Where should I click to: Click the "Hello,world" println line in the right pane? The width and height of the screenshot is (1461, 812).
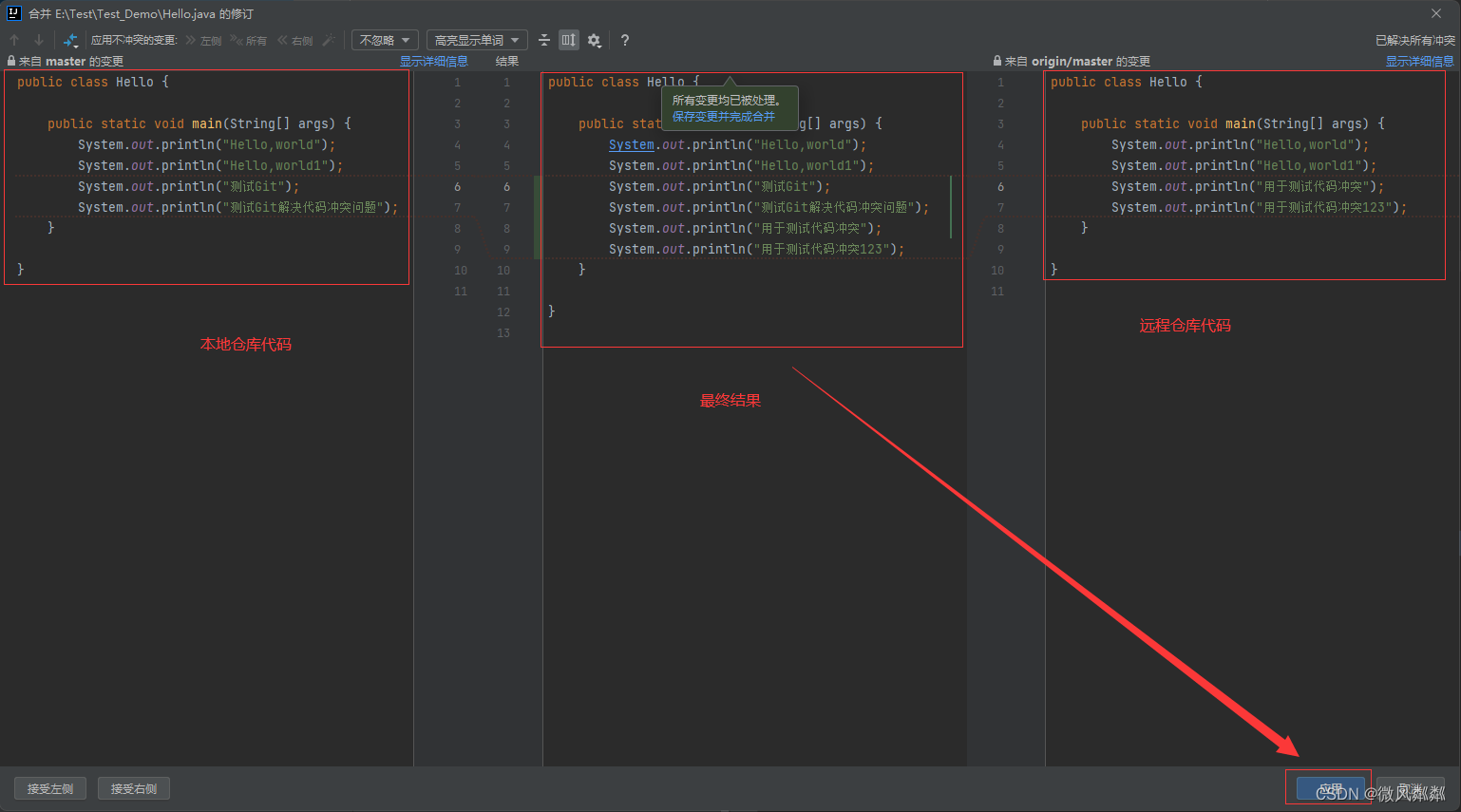tap(1240, 144)
